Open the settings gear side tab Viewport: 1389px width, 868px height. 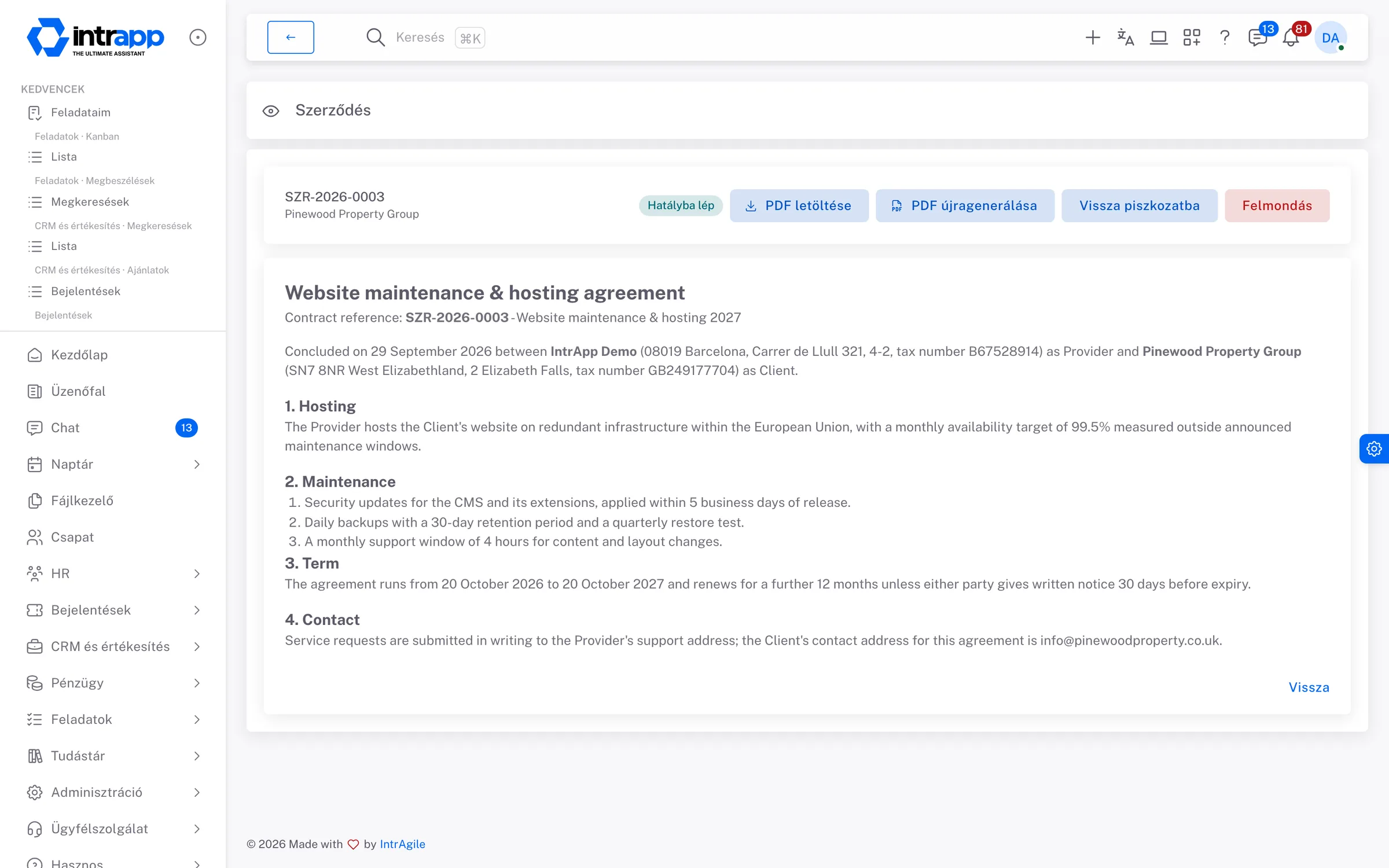pos(1374,448)
